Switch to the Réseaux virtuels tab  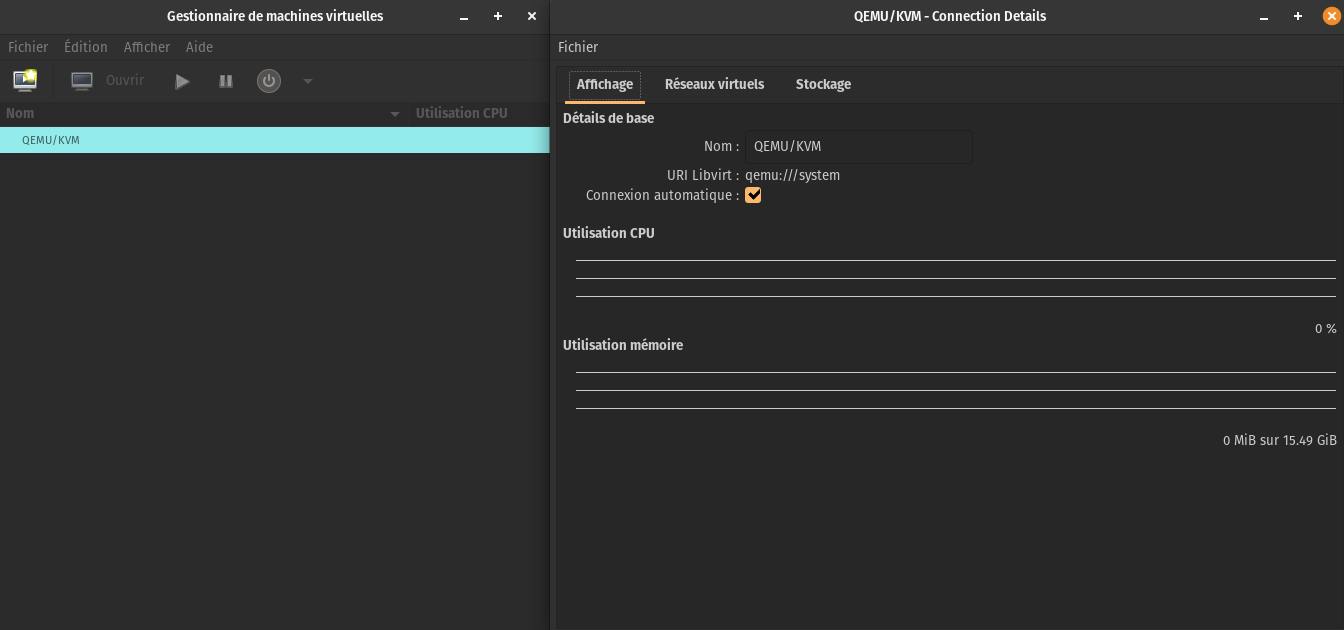click(714, 85)
